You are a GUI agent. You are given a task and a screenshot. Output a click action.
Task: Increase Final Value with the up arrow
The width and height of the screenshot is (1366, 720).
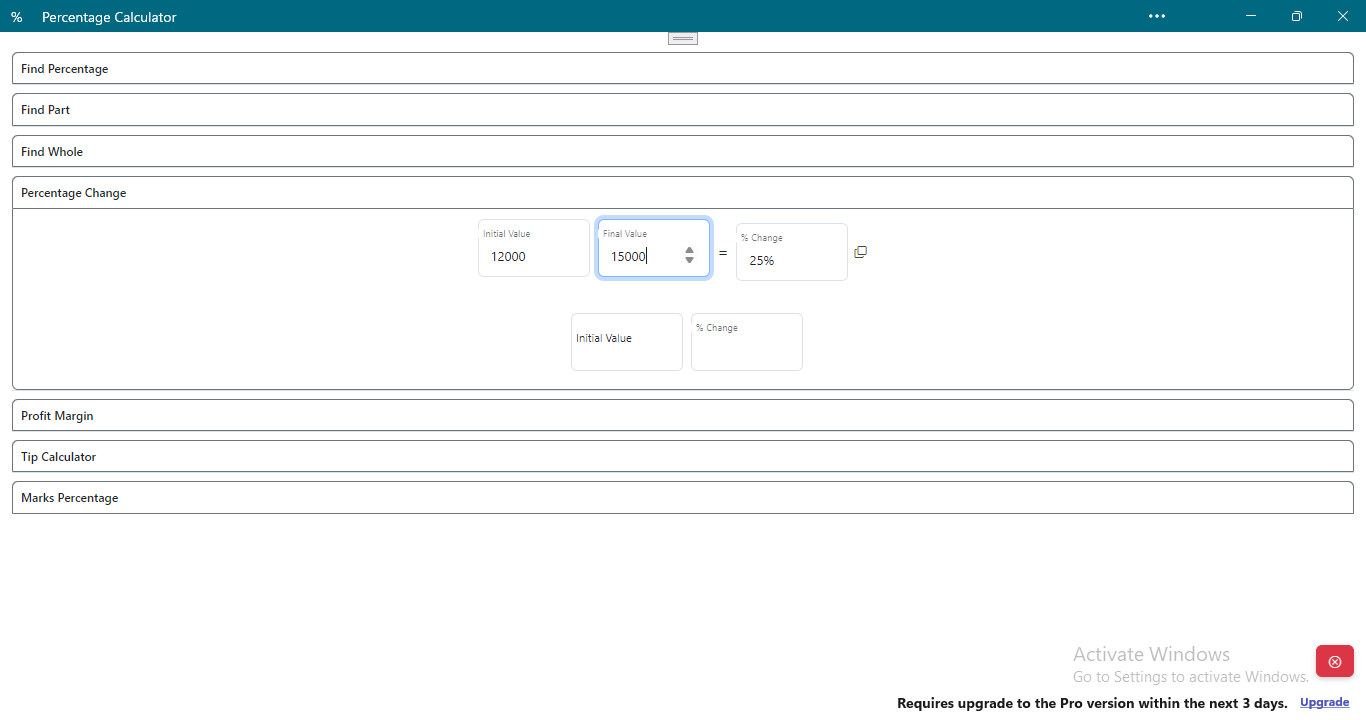[689, 250]
